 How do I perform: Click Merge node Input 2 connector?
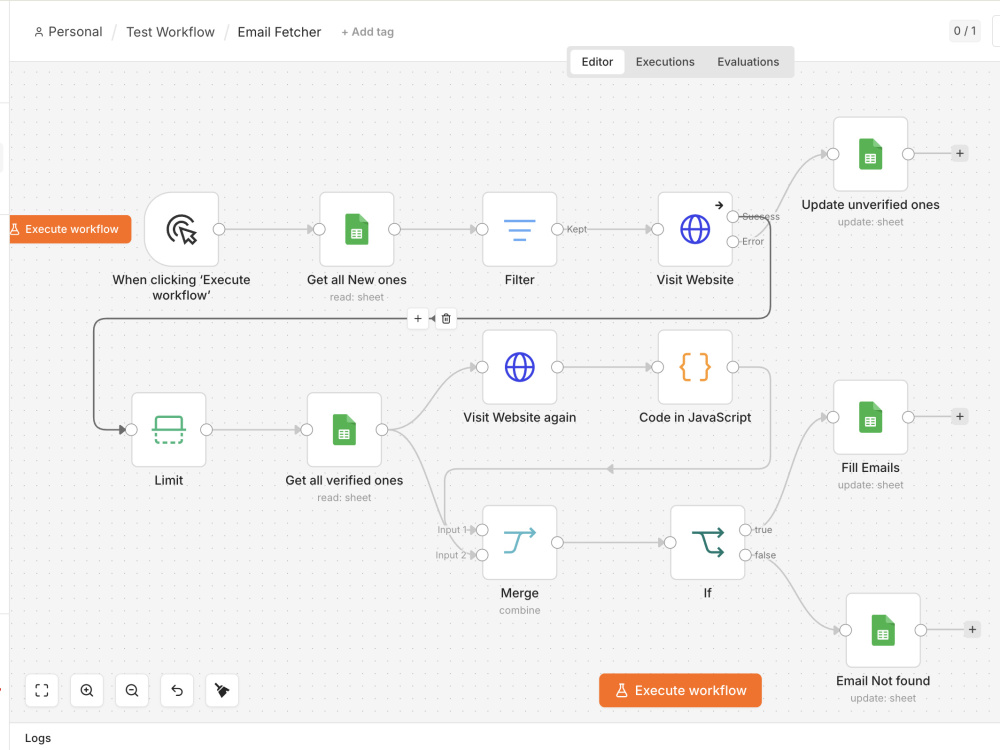pos(482,555)
